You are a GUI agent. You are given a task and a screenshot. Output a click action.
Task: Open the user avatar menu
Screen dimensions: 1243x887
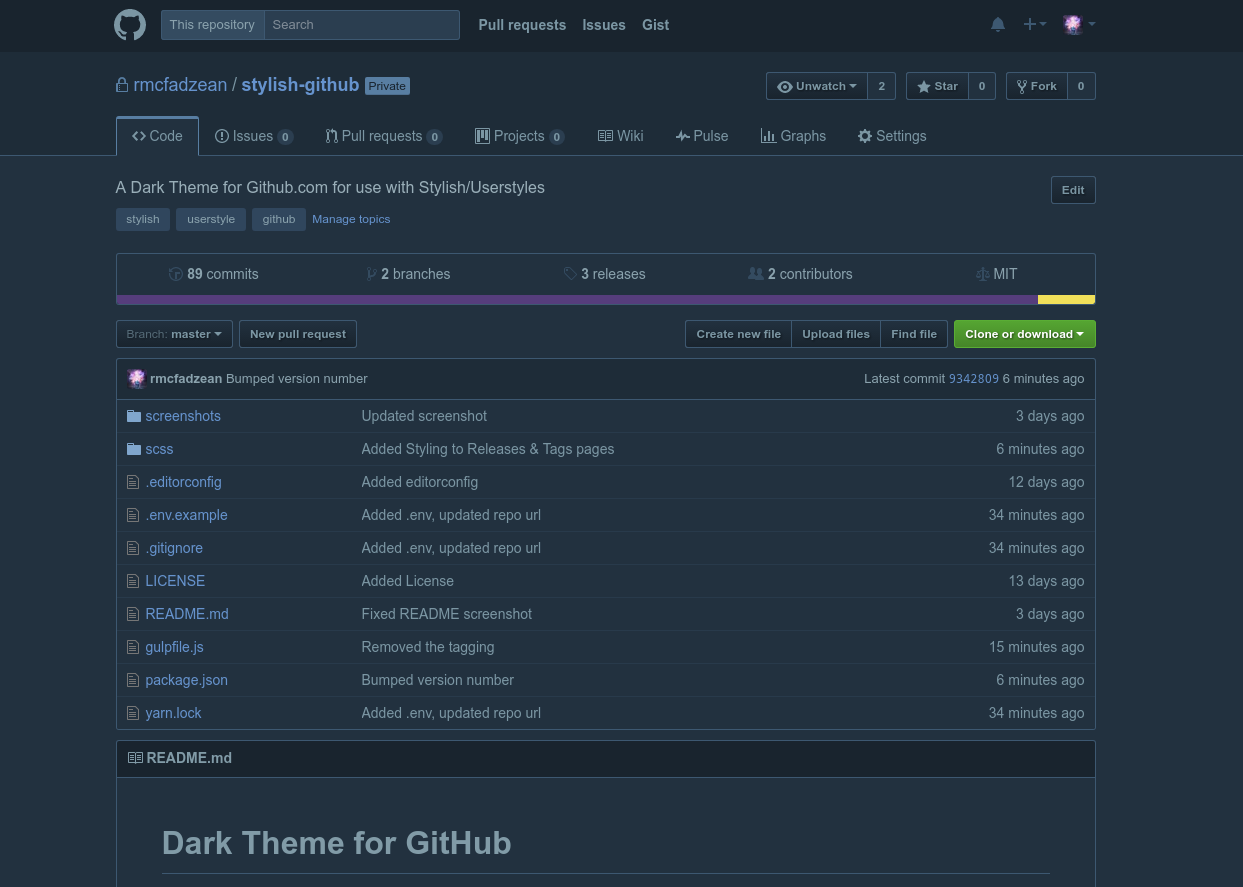[1079, 25]
